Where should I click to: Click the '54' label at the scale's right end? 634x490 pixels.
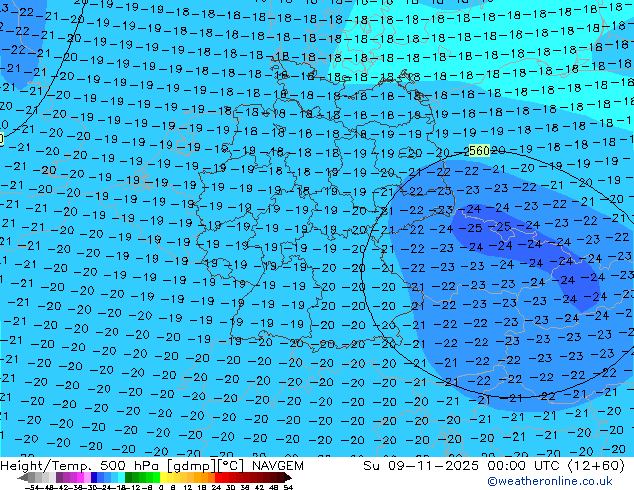tap(288, 487)
